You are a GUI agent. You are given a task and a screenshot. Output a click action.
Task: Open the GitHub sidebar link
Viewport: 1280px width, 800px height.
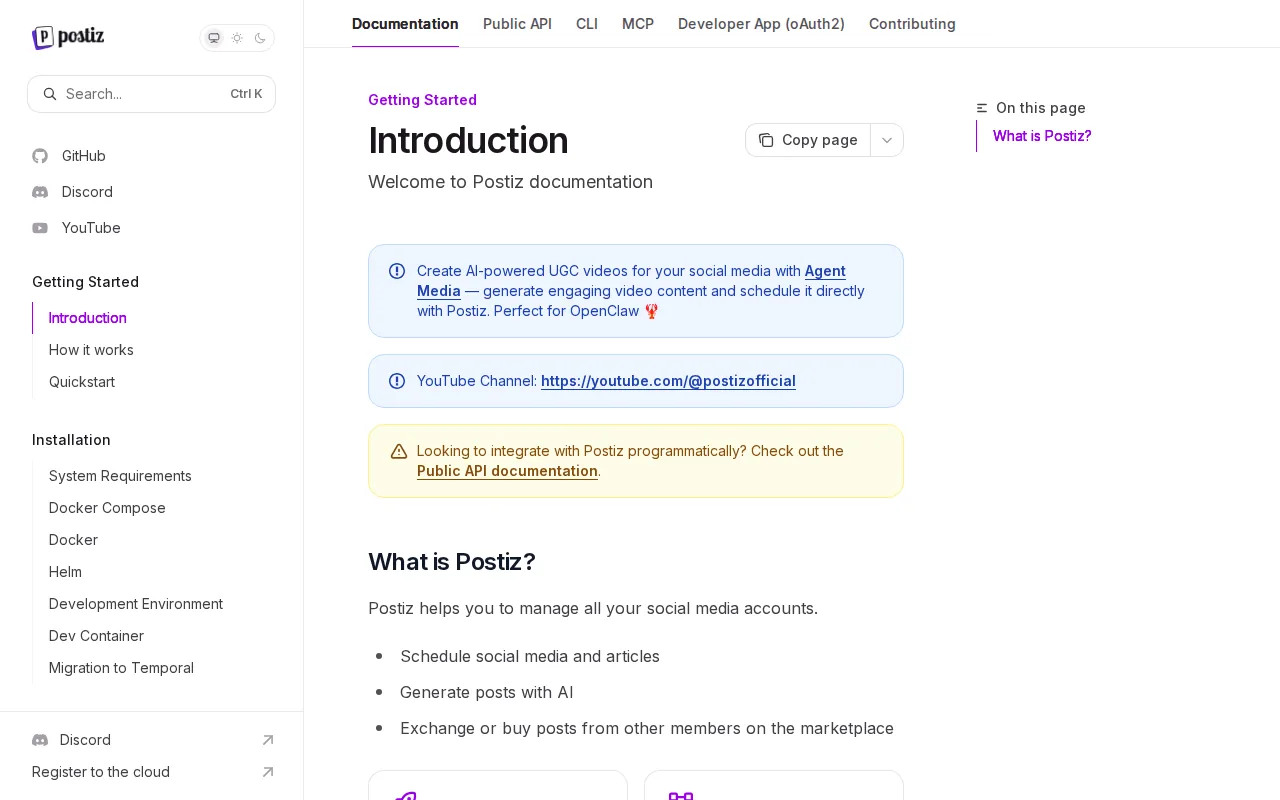pyautogui.click(x=84, y=156)
